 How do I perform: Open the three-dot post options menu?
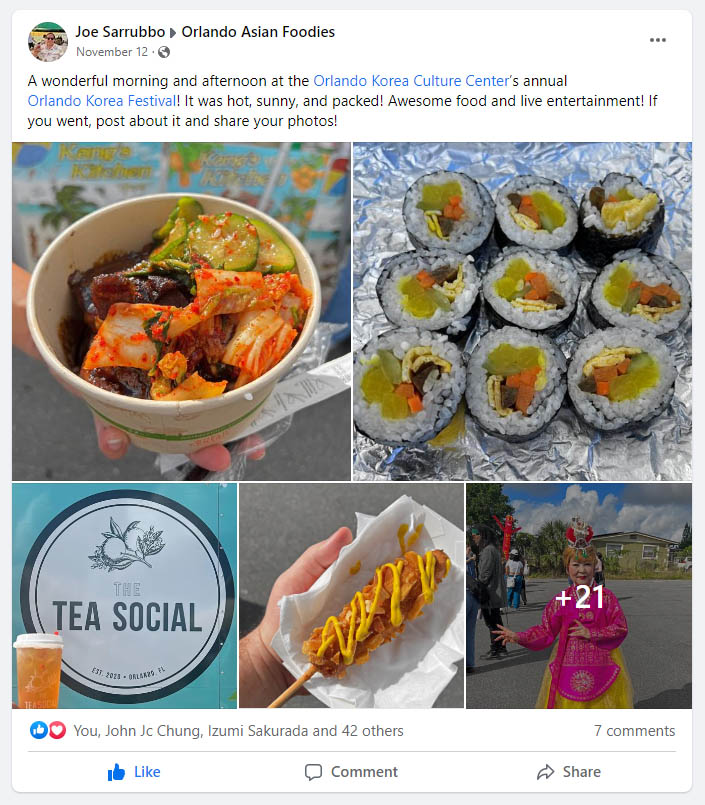(x=657, y=40)
